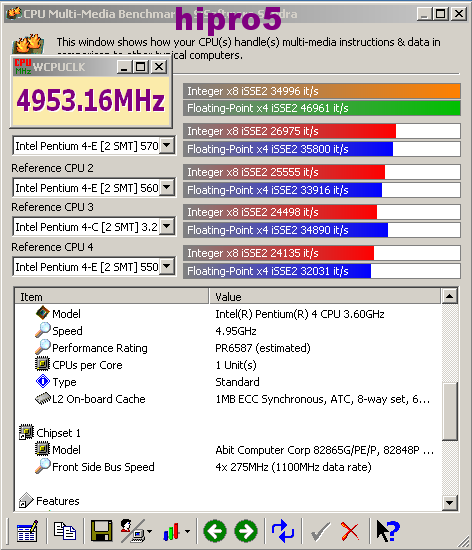Click the blue refresh arrows icon
This screenshot has width=472, height=550.
coord(283,531)
